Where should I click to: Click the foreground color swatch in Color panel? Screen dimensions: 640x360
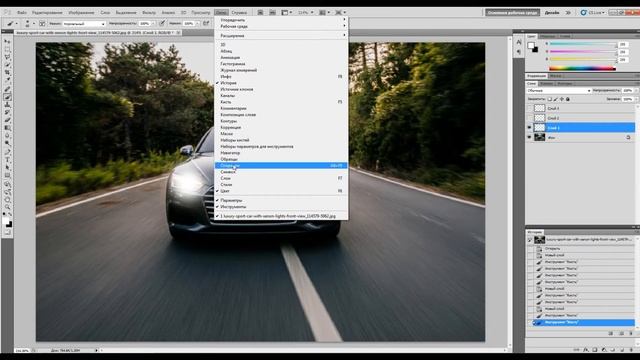point(531,46)
